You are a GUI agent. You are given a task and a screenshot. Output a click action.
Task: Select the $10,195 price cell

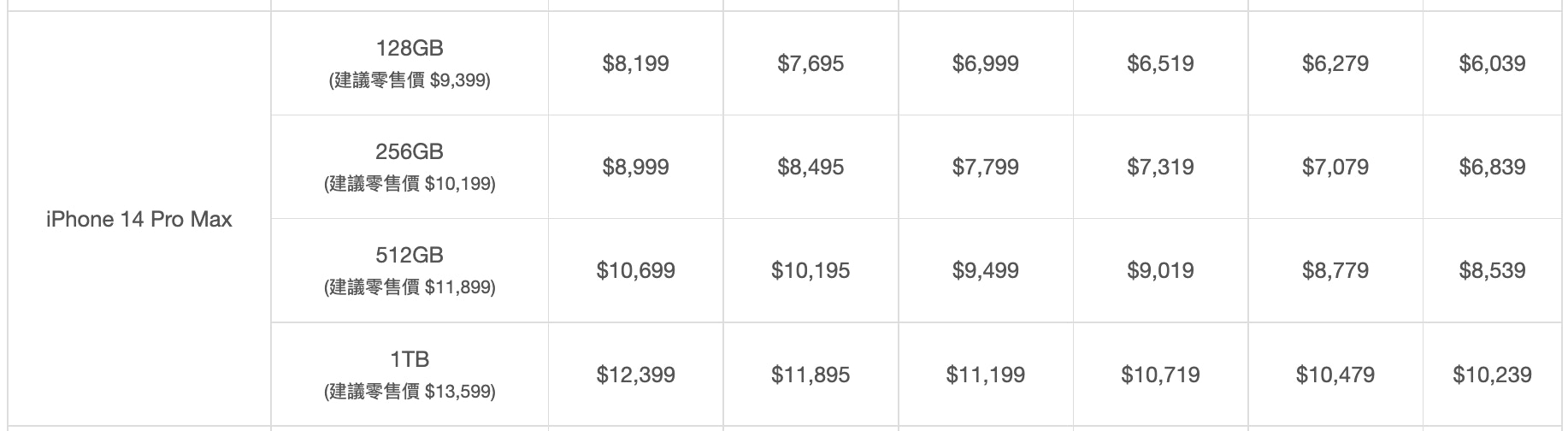tap(811, 271)
